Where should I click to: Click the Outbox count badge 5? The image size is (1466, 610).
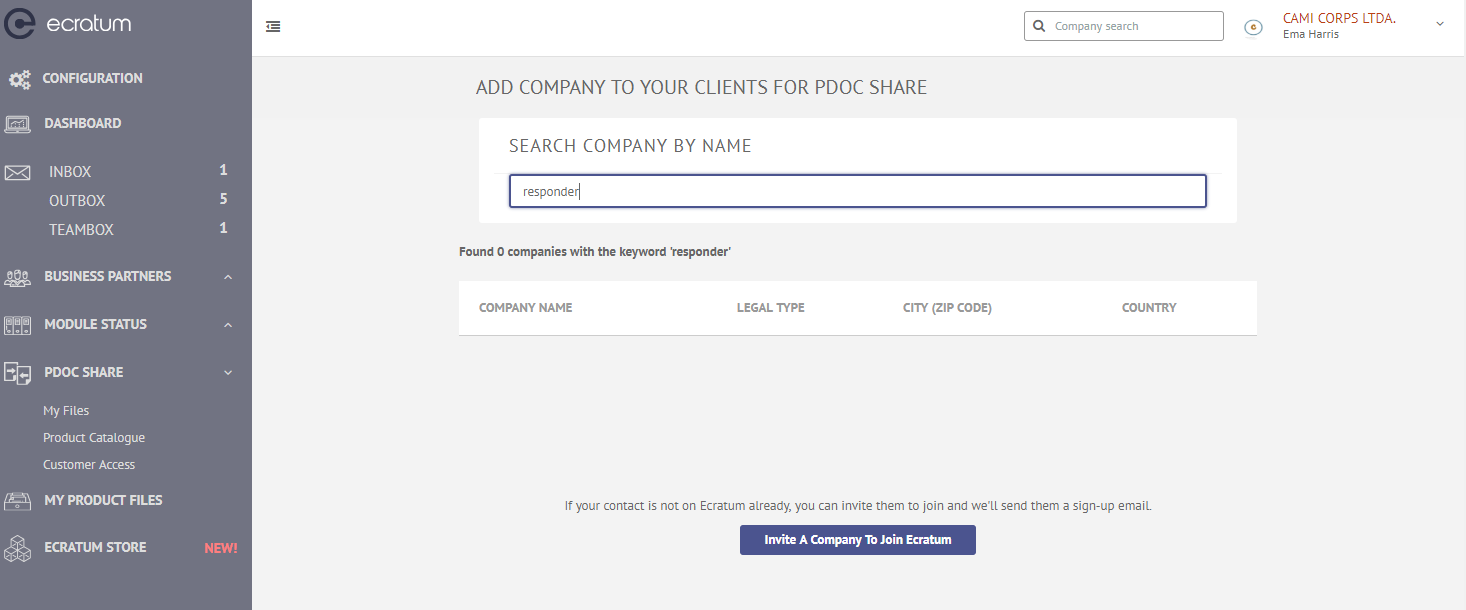224,200
